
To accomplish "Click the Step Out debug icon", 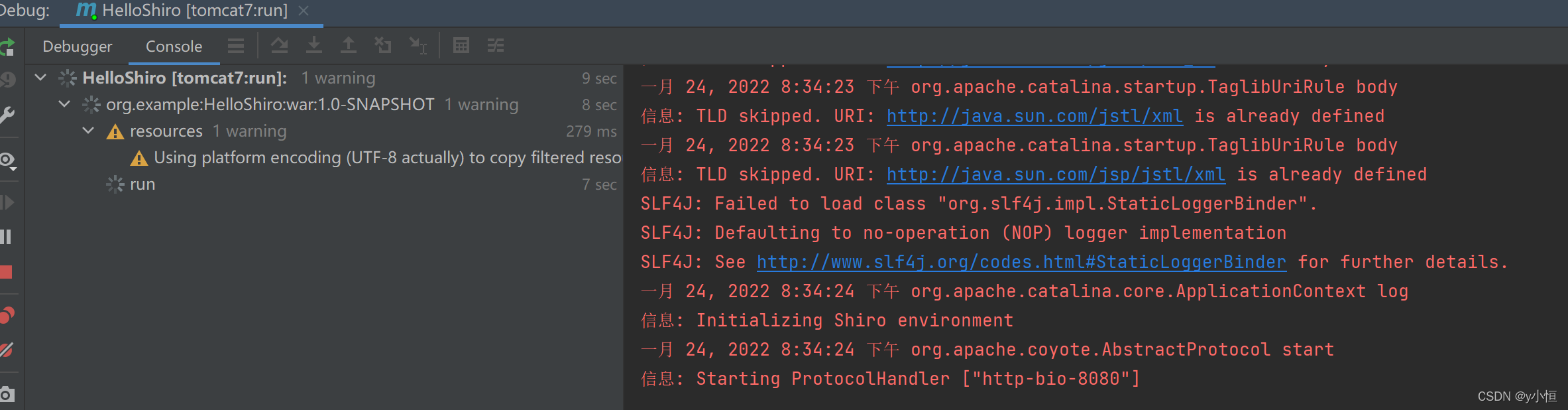I will point(348,45).
